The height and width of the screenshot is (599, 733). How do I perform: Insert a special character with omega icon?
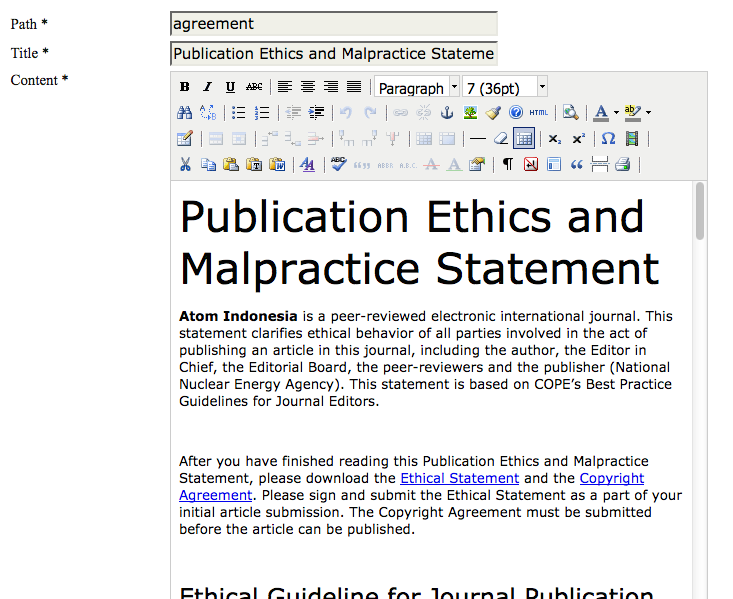click(608, 139)
